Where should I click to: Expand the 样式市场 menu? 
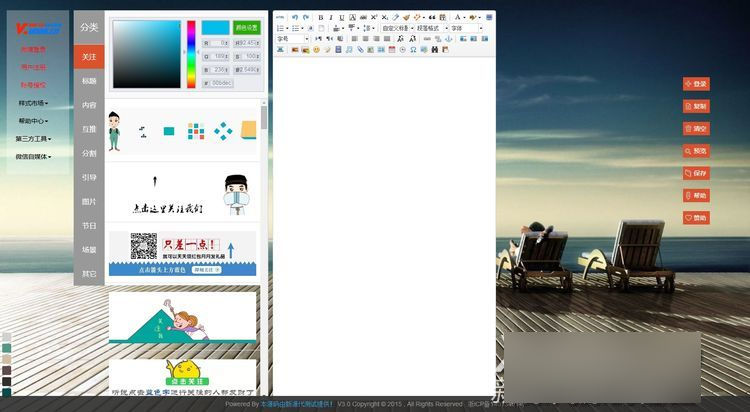pyautogui.click(x=33, y=103)
